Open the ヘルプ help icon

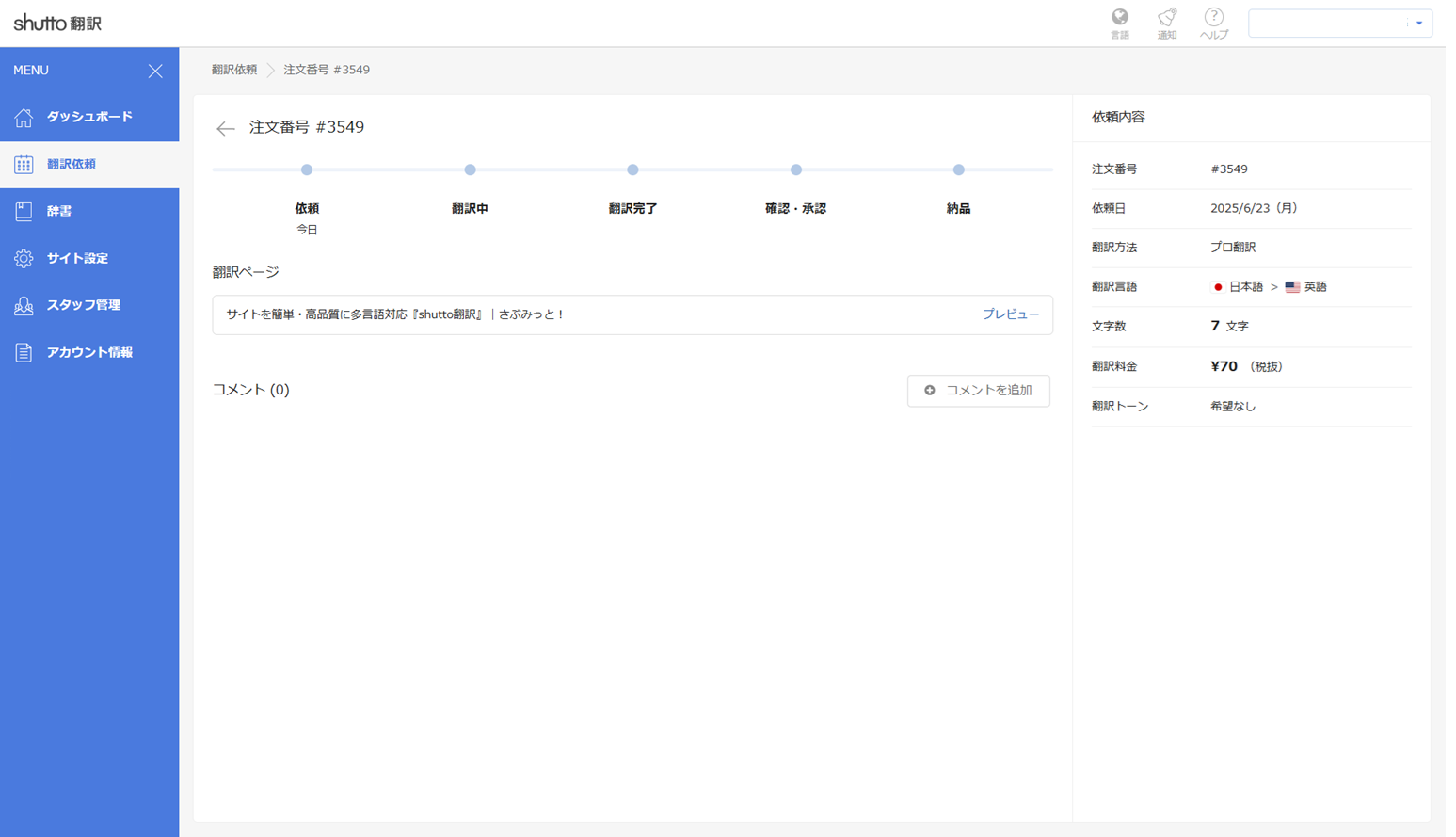(1213, 24)
